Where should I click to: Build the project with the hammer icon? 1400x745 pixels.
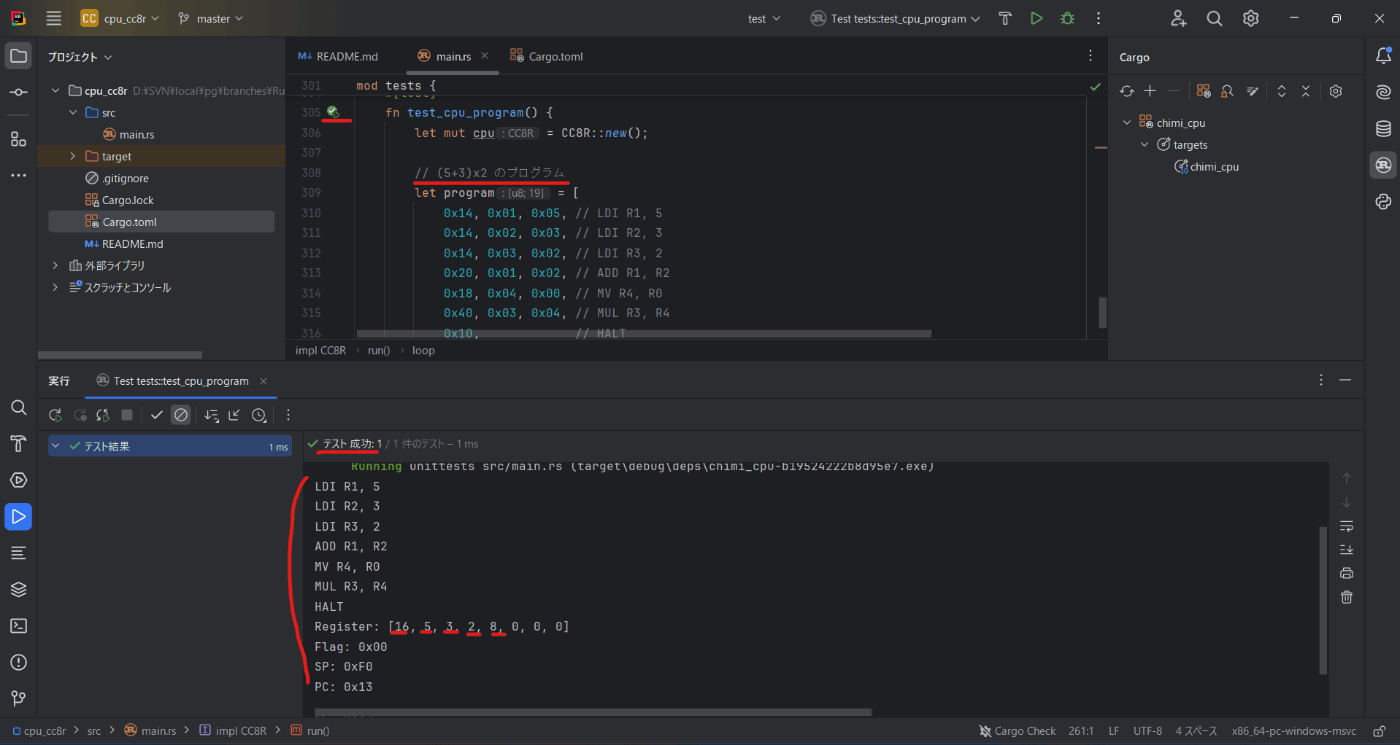coord(1005,17)
